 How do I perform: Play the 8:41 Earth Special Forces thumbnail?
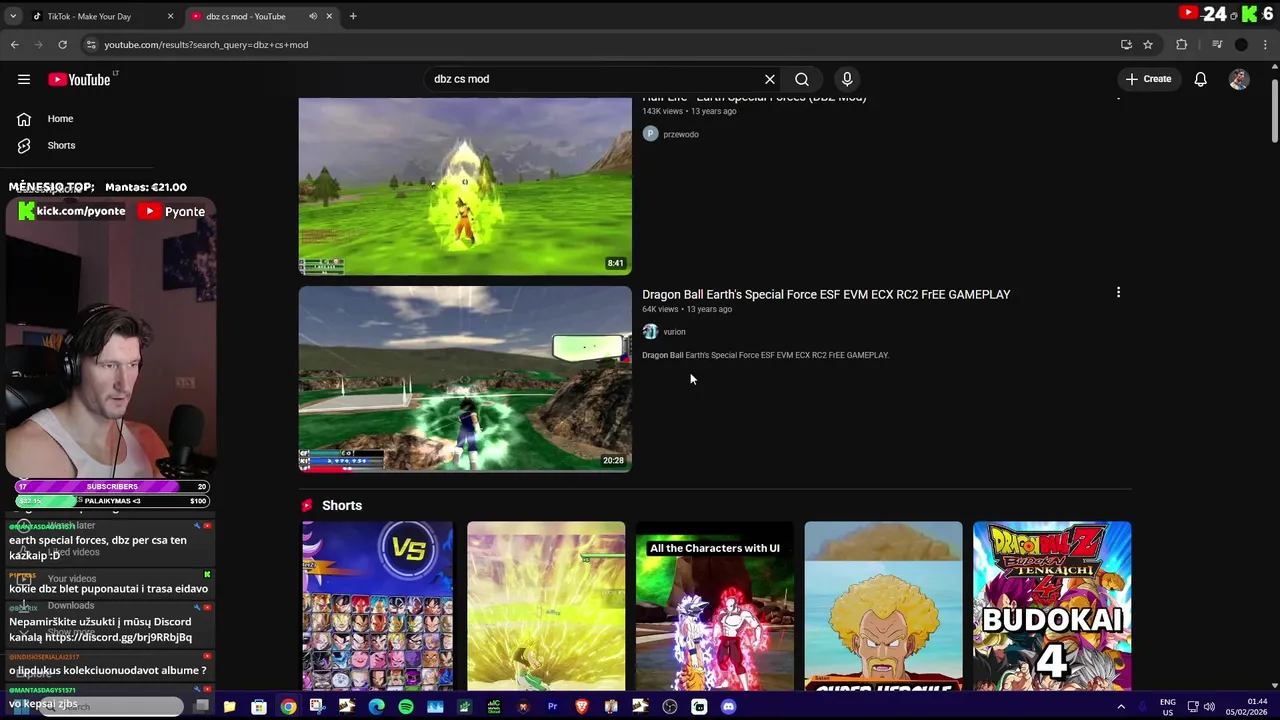(x=465, y=186)
